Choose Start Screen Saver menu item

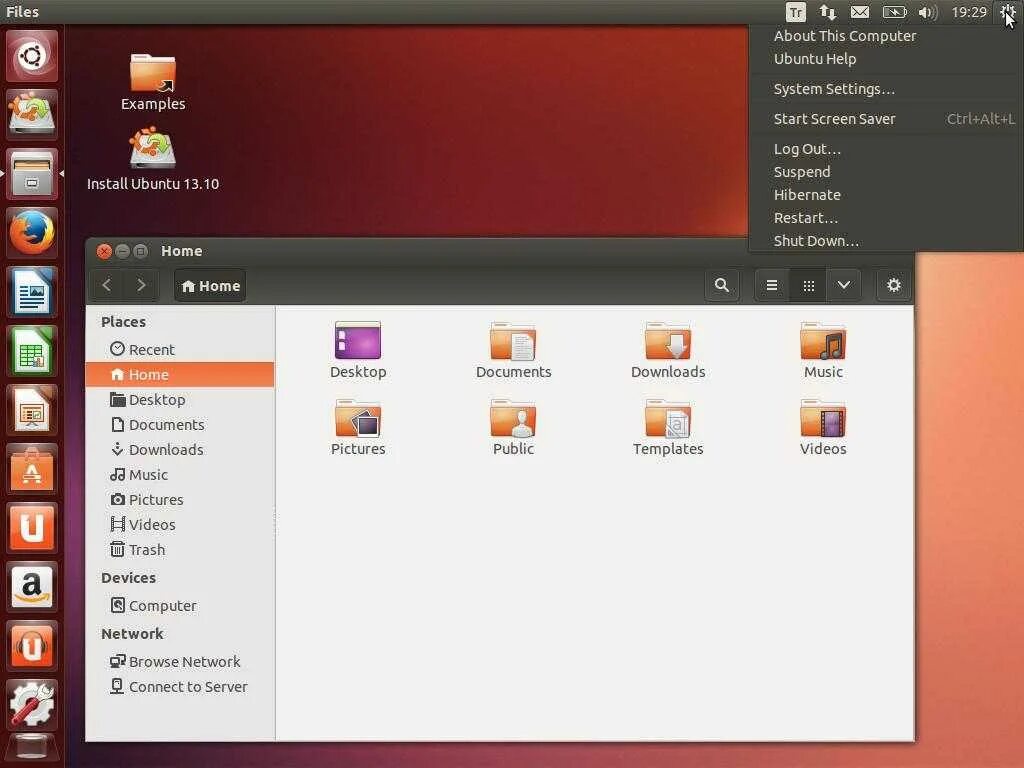coord(887,119)
